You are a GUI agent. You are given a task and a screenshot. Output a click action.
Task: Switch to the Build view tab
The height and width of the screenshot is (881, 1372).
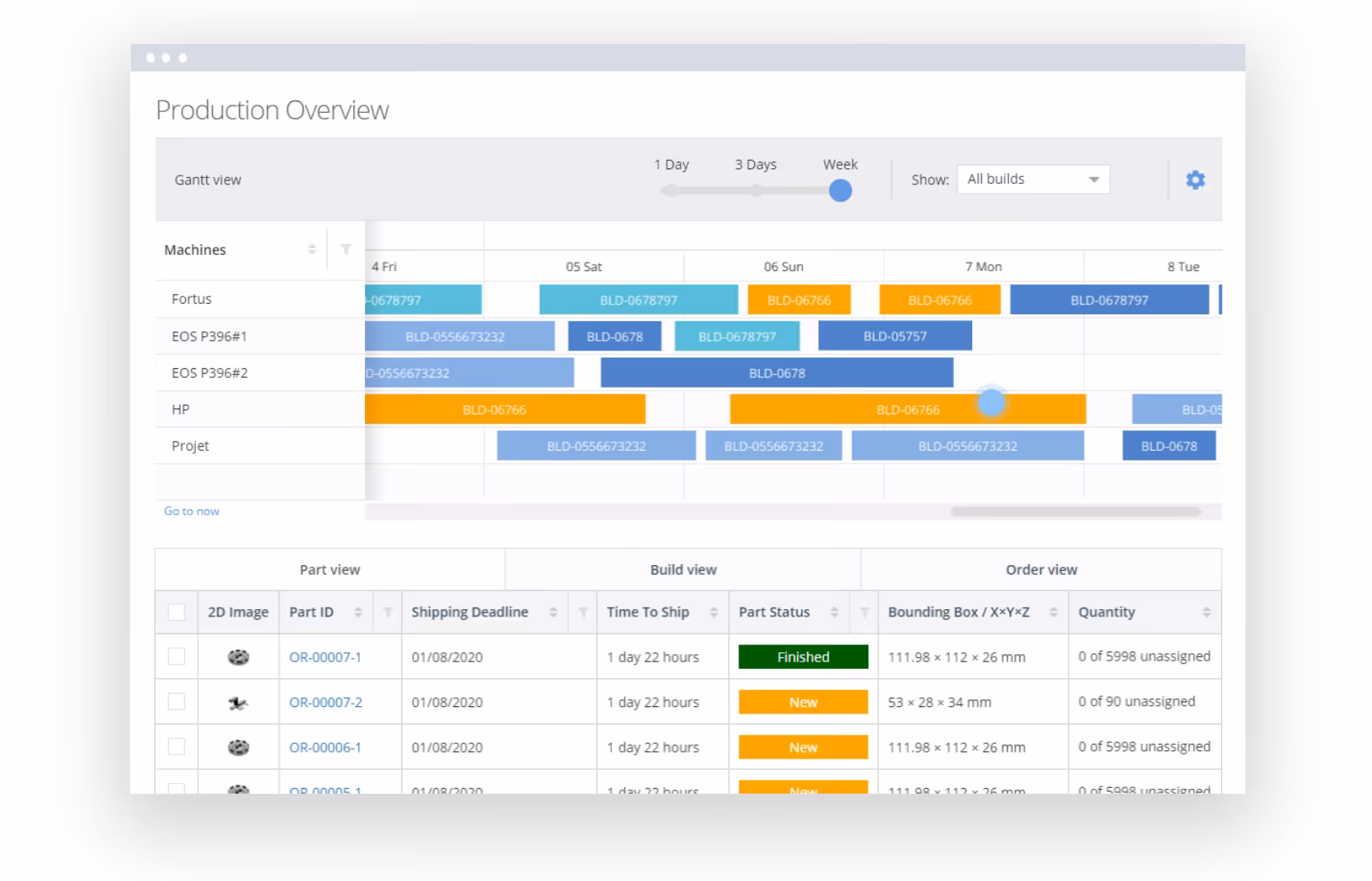coord(682,569)
